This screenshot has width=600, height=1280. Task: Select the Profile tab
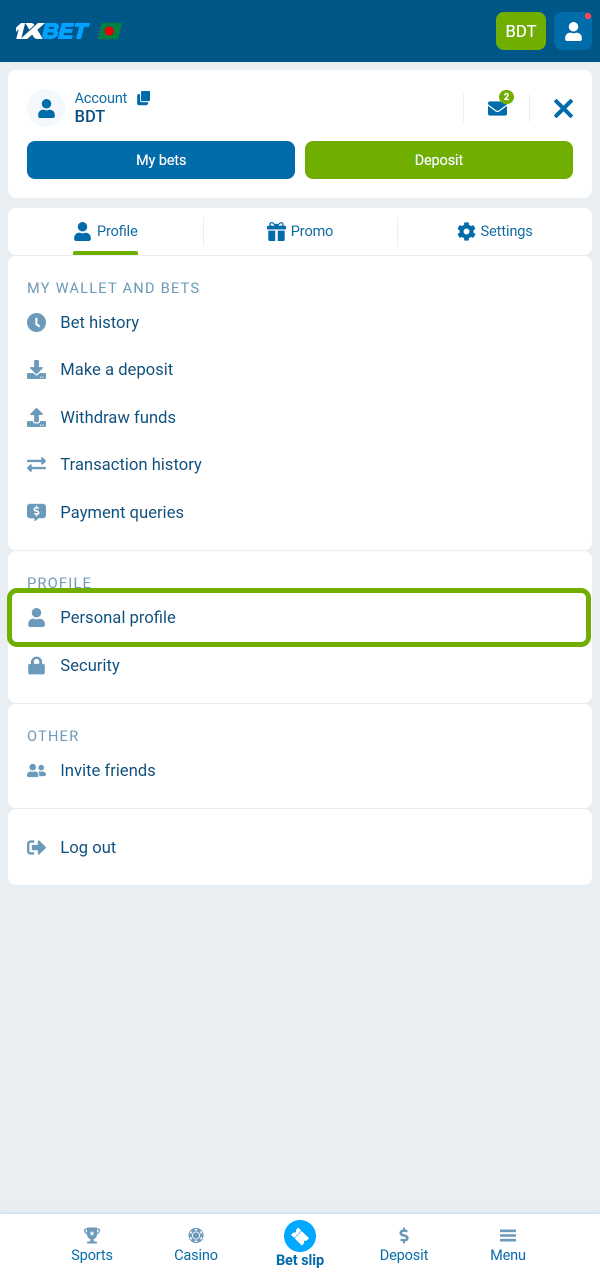(105, 231)
